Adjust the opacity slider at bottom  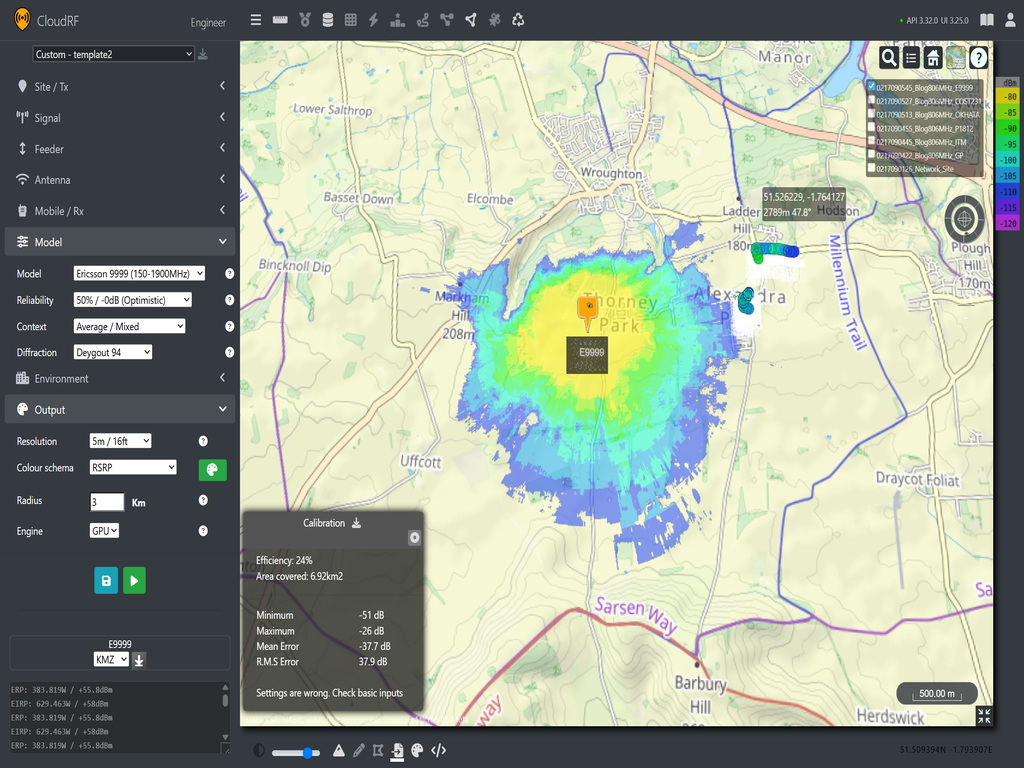point(308,752)
